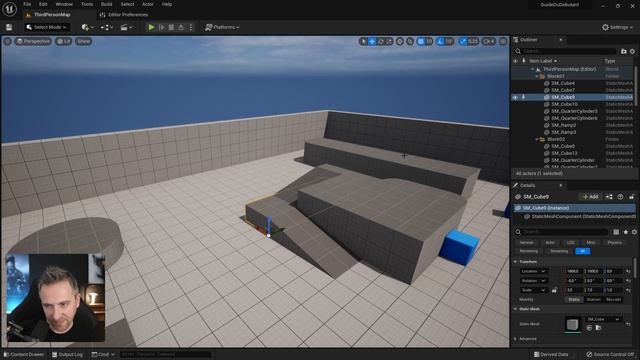
Task: Toggle Details favorites star filter
Action: pos(625,232)
